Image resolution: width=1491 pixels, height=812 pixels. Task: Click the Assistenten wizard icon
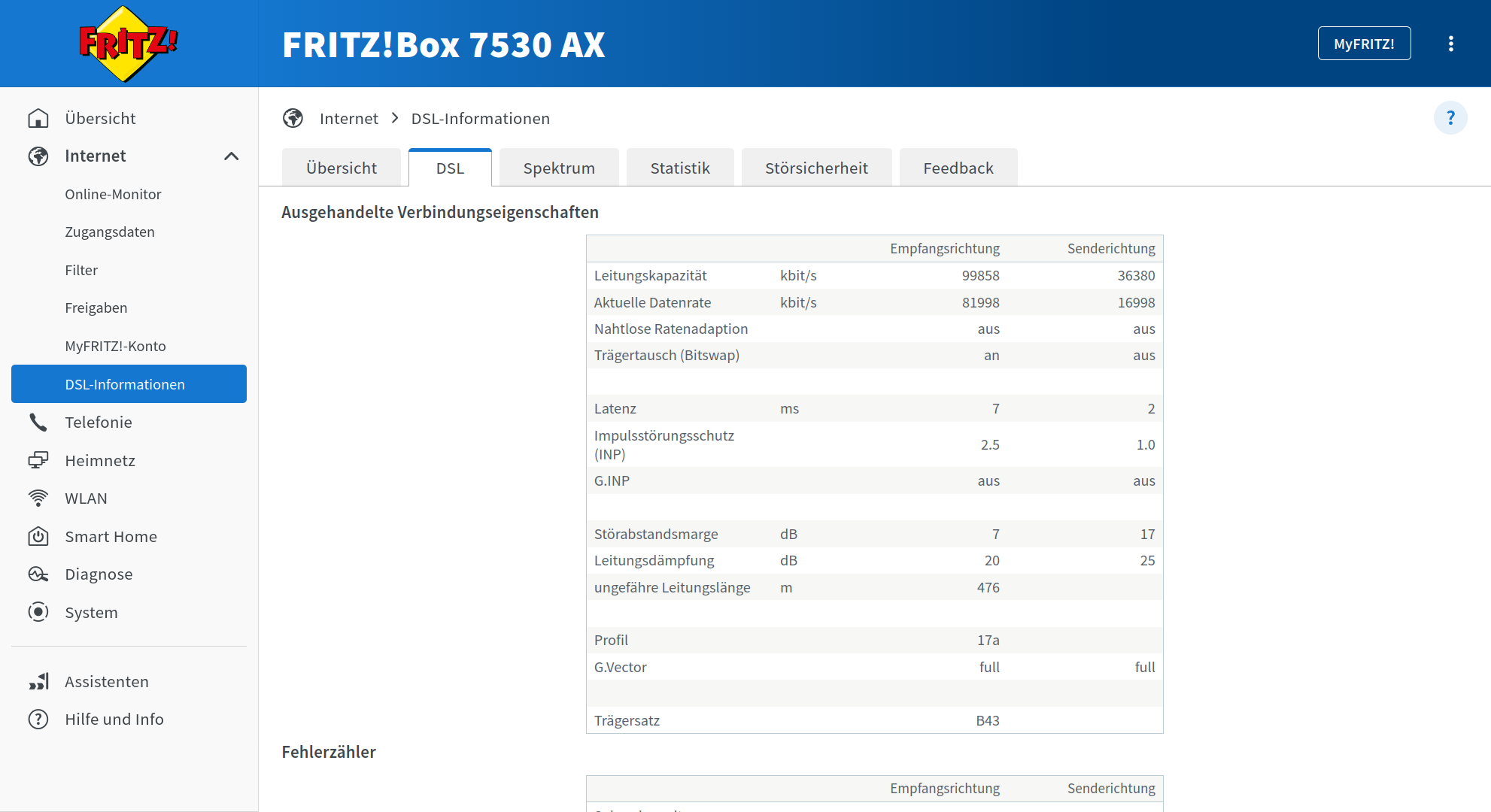[38, 682]
